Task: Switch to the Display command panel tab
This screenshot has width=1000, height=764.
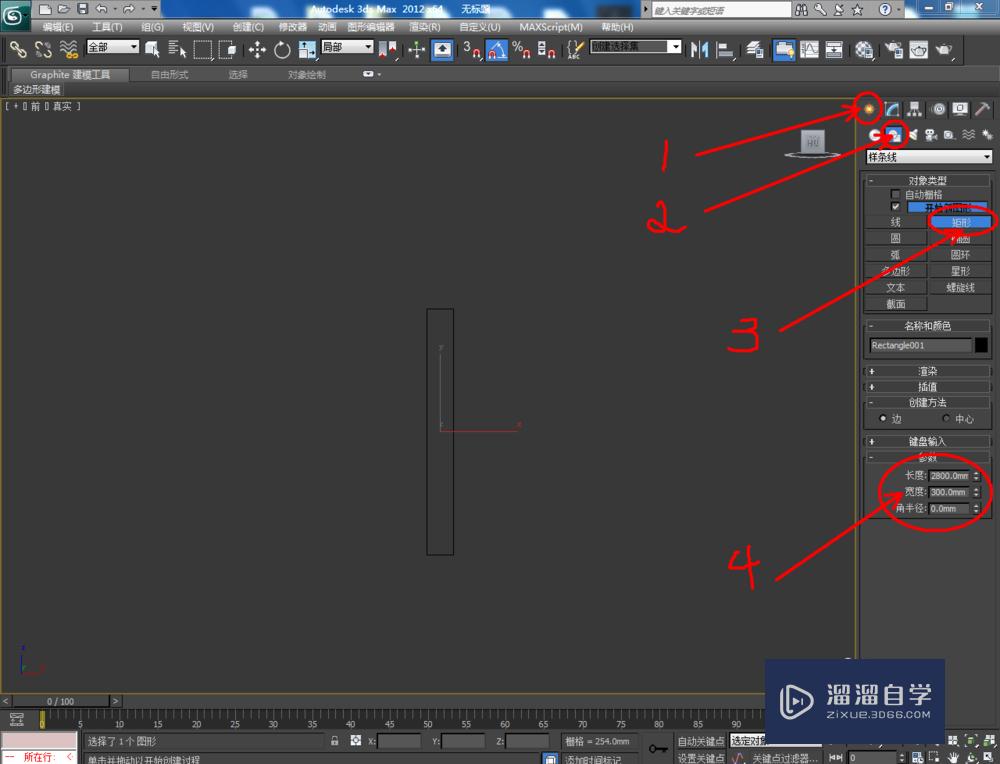Action: [960, 109]
